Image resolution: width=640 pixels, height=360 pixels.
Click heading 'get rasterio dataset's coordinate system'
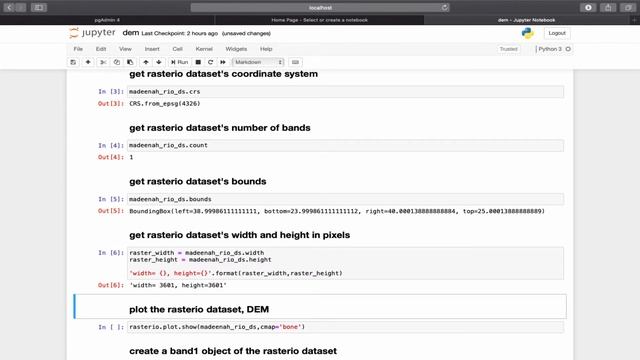[223, 74]
